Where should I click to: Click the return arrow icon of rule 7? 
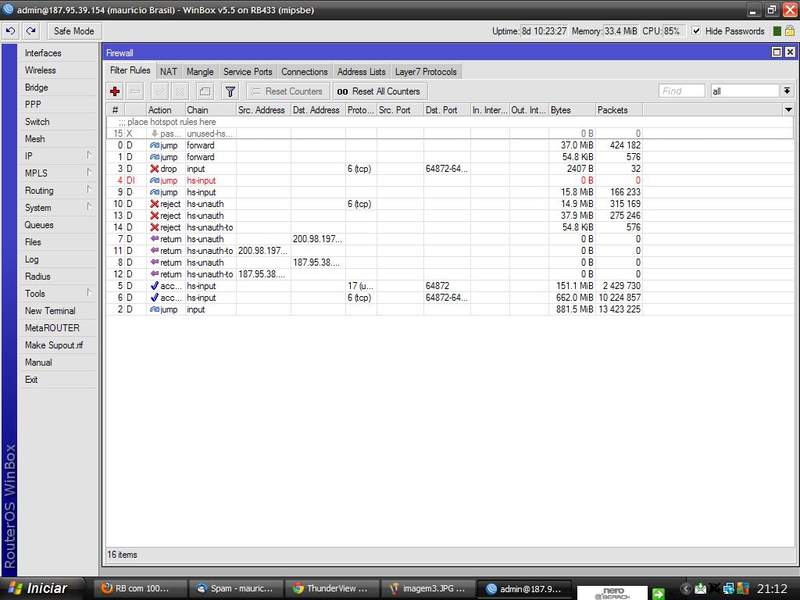tap(154, 239)
